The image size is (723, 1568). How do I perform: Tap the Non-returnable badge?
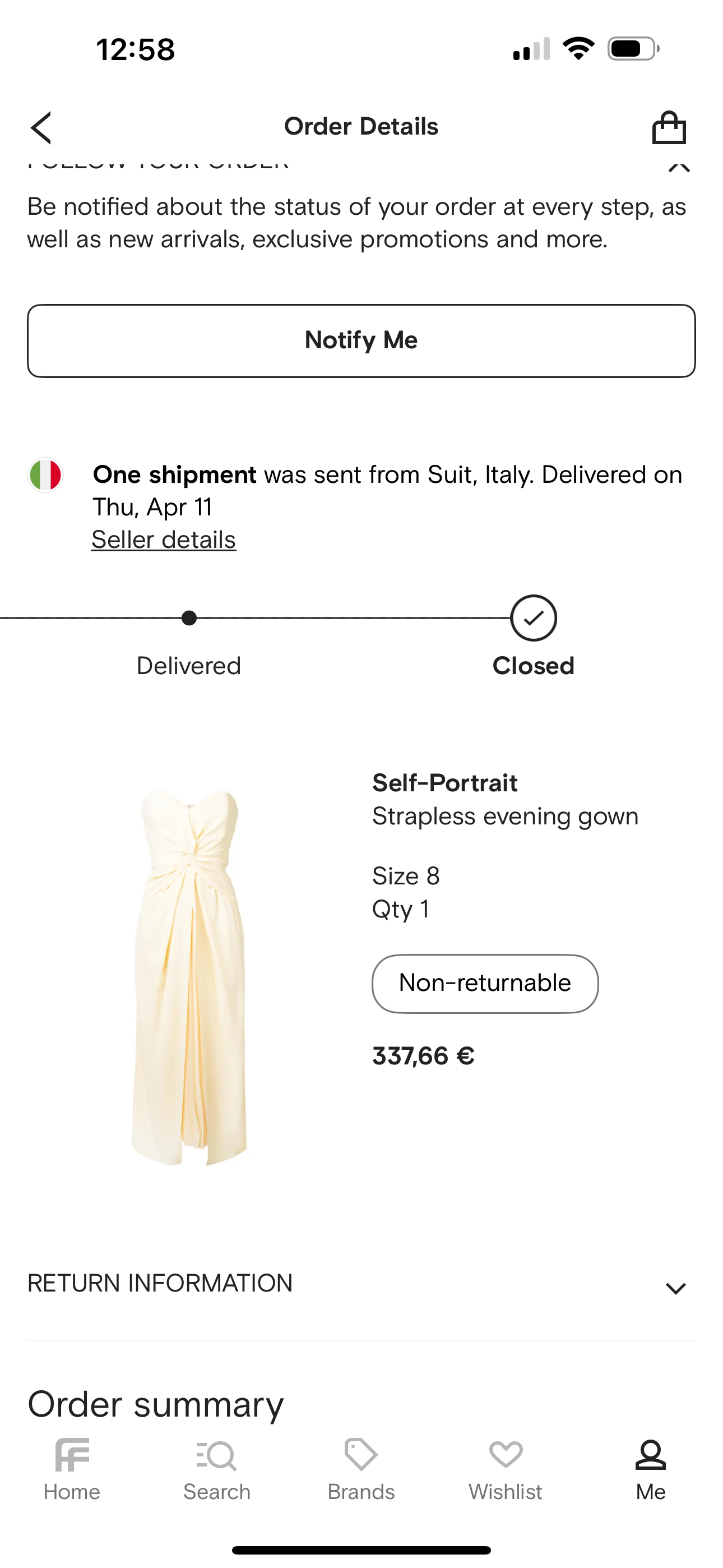pyautogui.click(x=485, y=983)
